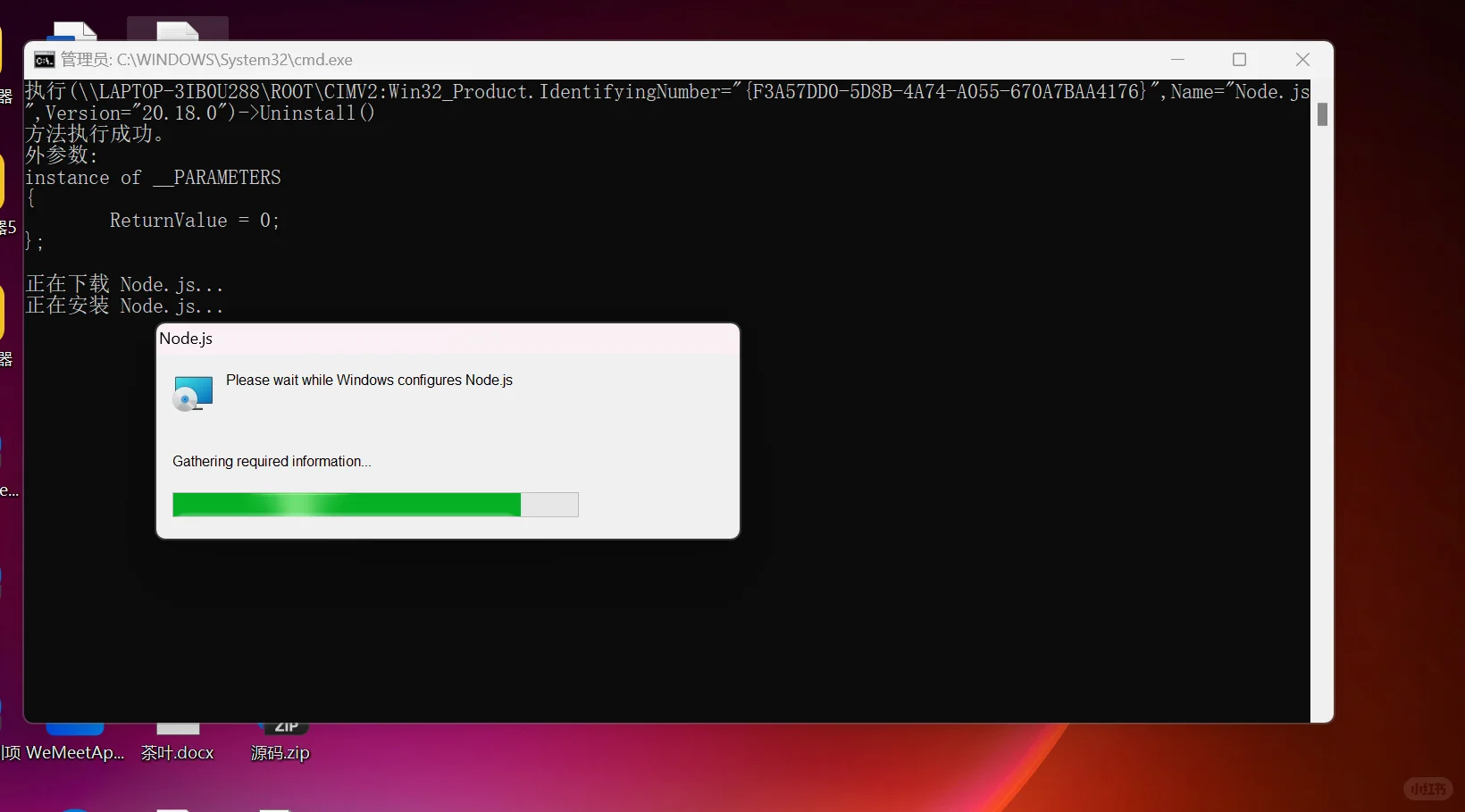Click the Node.js installation progress bar
1465x812 pixels.
tap(375, 505)
